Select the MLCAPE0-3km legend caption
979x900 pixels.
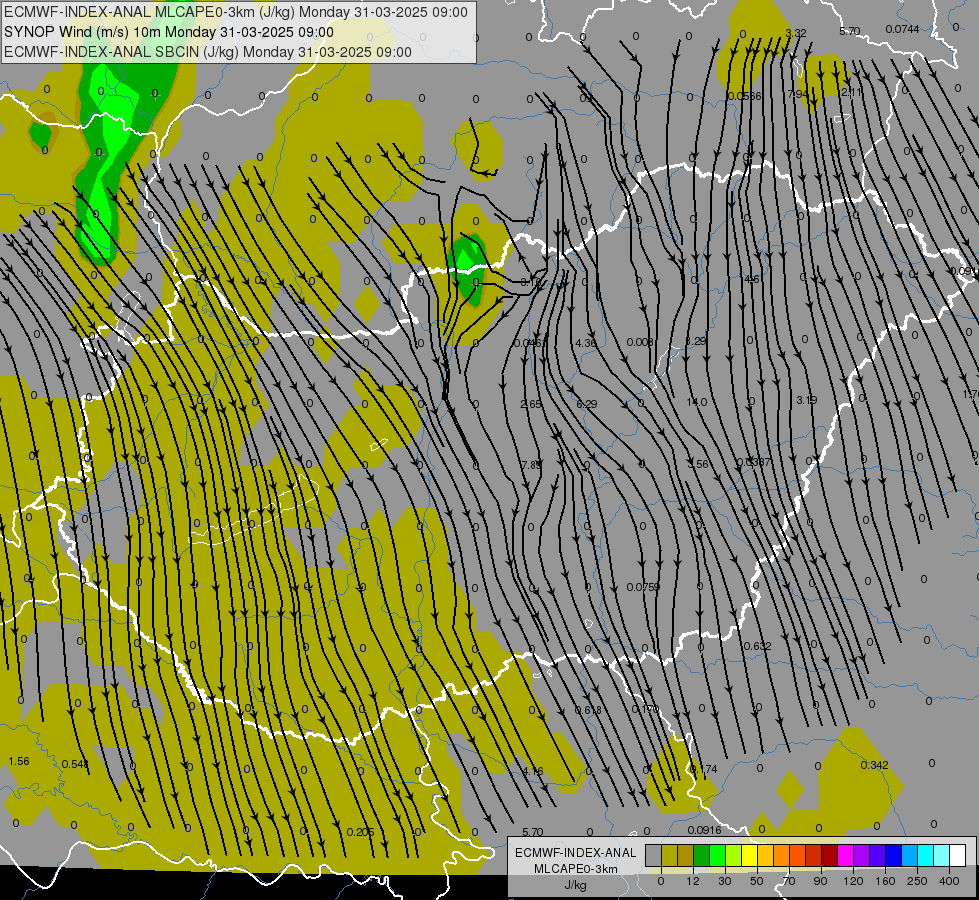point(576,869)
